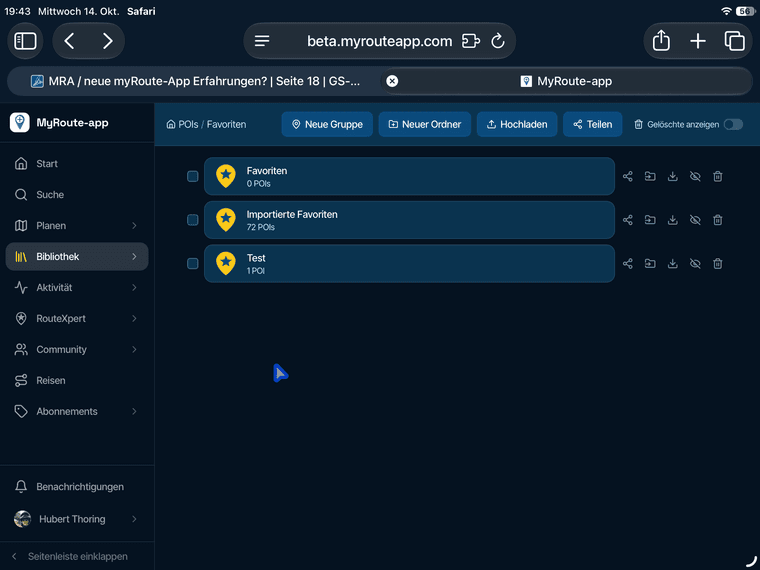This screenshot has height=570, width=760.
Task: Open the Safari share sheet
Action: [661, 41]
